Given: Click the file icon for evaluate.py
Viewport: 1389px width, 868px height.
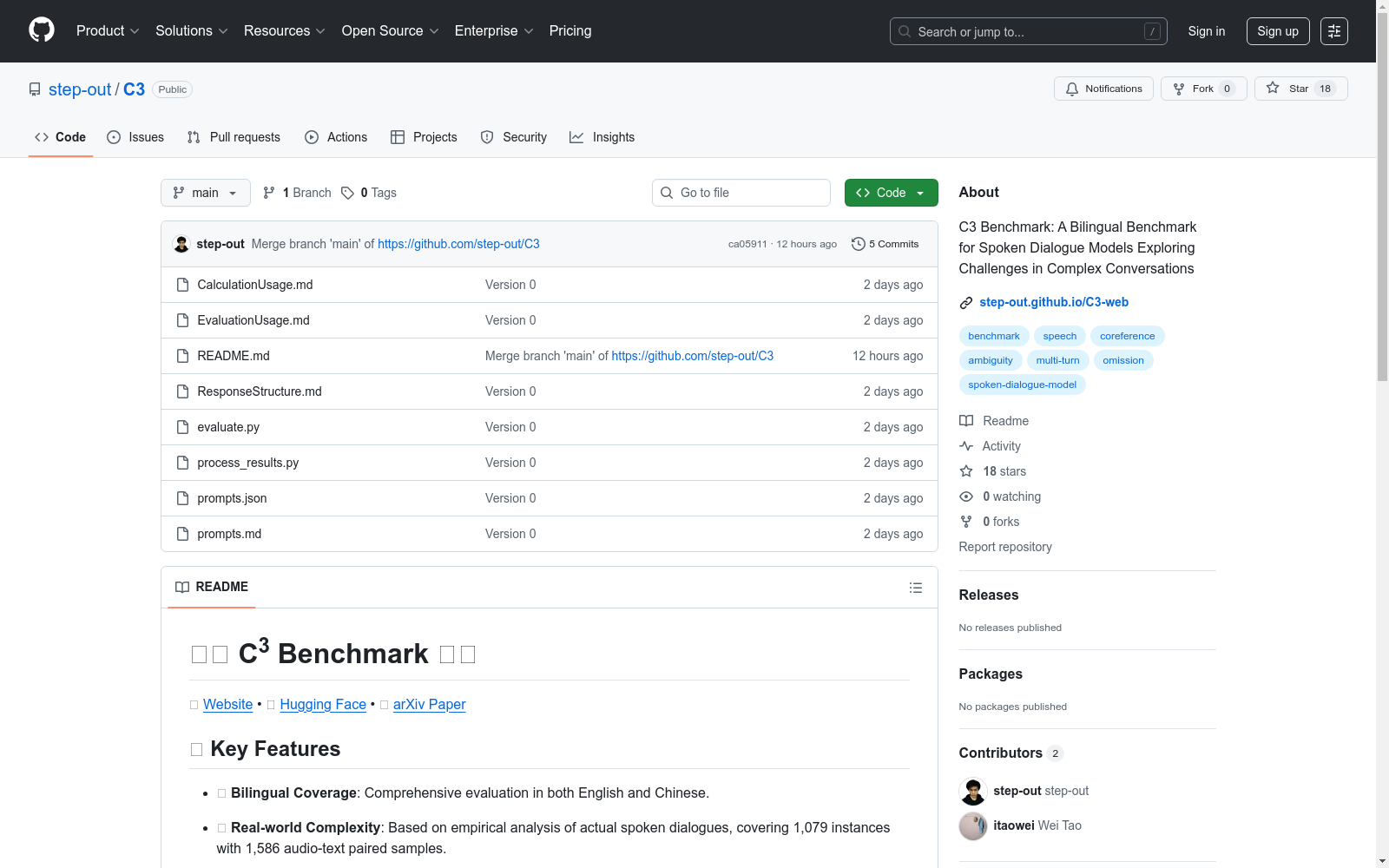Looking at the screenshot, I should click(x=182, y=427).
